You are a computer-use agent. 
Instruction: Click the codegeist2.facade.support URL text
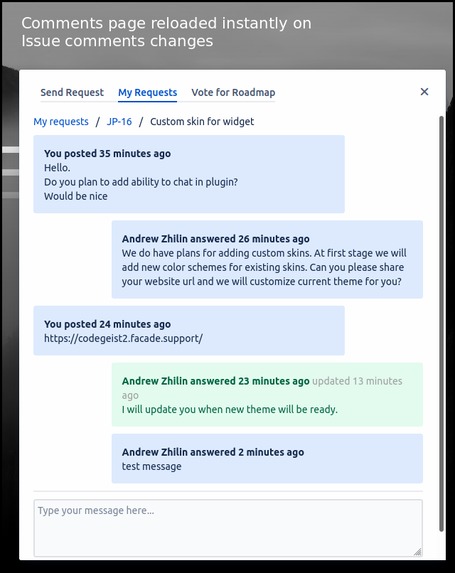pos(124,338)
